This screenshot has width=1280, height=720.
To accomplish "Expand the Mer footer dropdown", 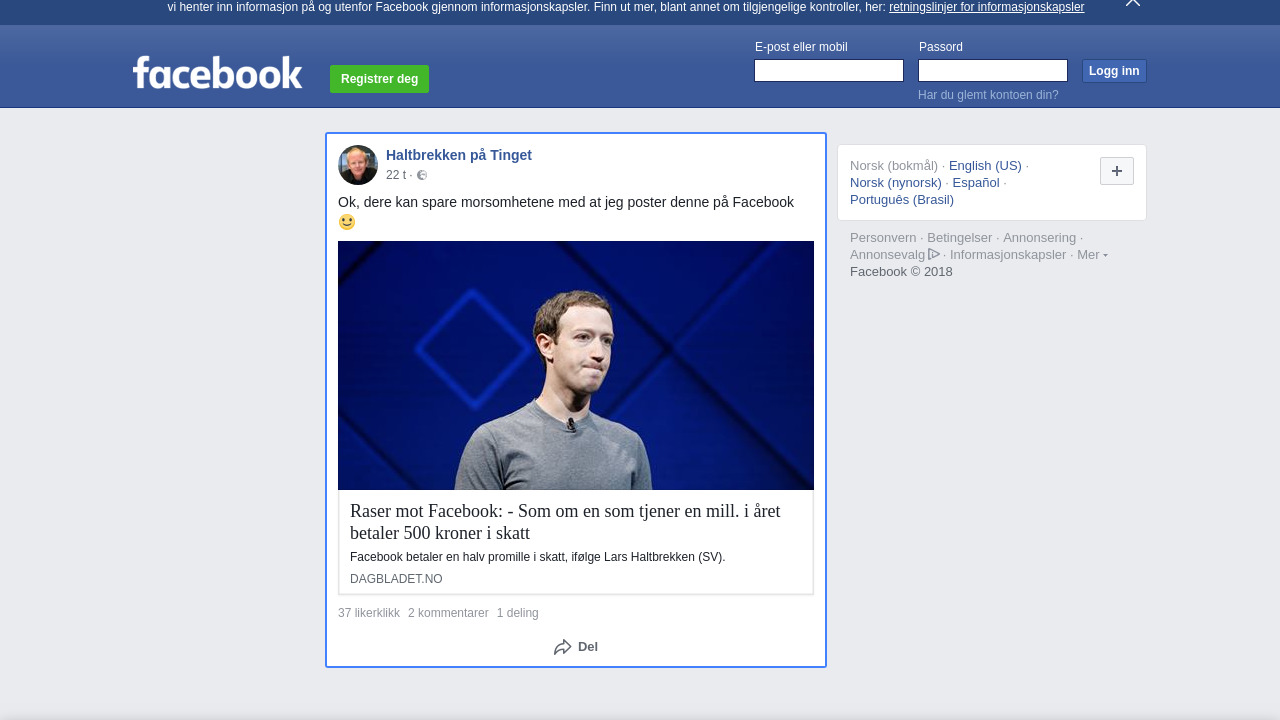I will (1092, 255).
